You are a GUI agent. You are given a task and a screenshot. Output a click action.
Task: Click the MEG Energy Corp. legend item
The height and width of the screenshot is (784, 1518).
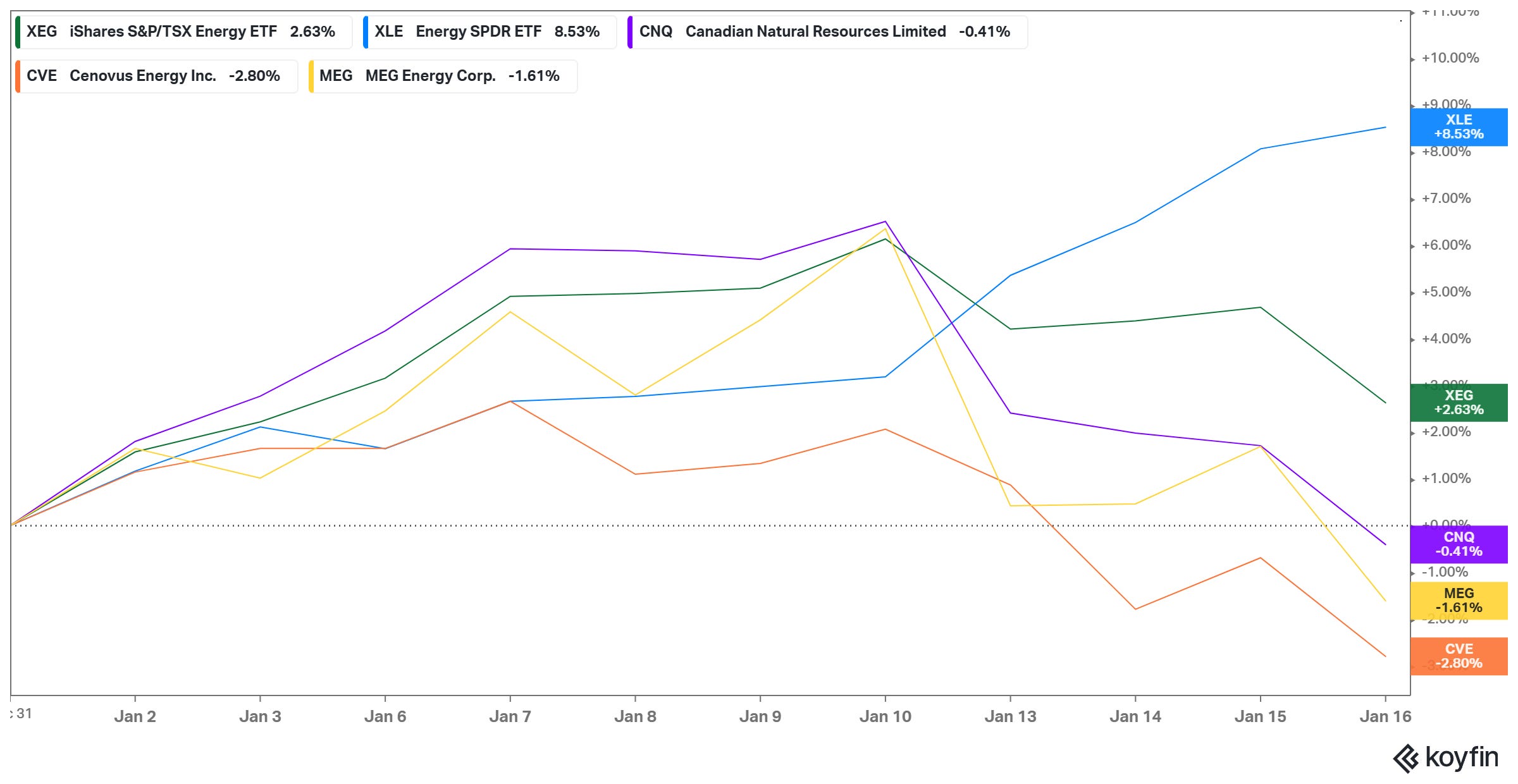pos(441,76)
